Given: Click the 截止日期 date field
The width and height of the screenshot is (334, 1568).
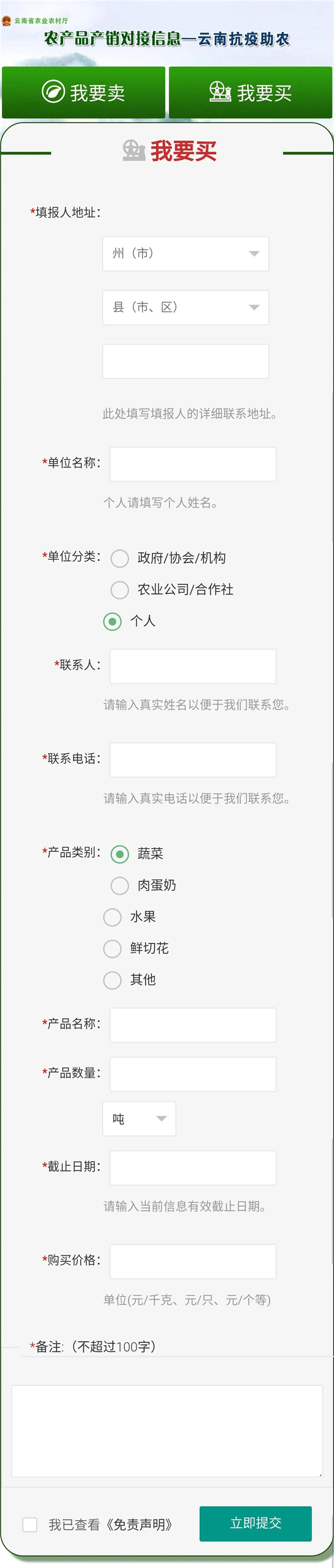Looking at the screenshot, I should click(193, 1167).
